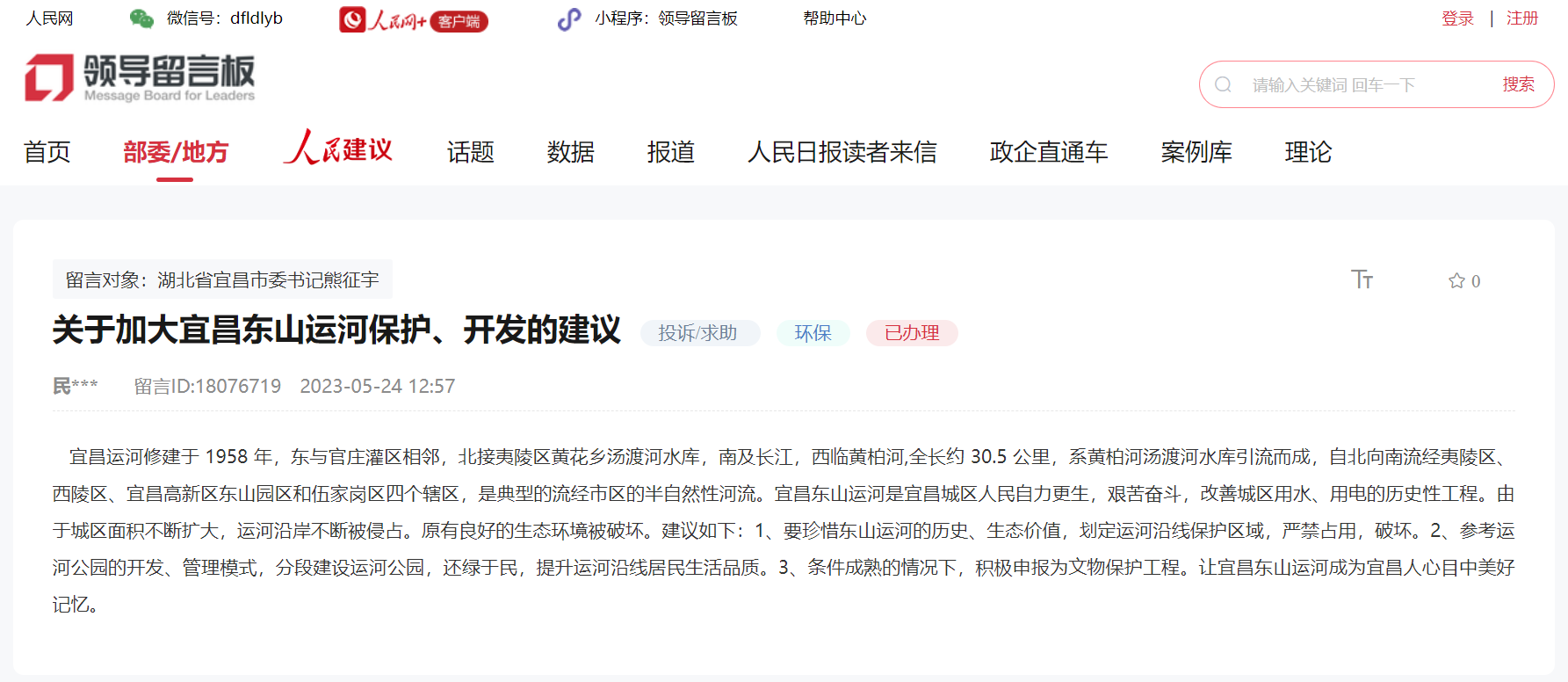Click the font size Tt icon

coord(1362,279)
